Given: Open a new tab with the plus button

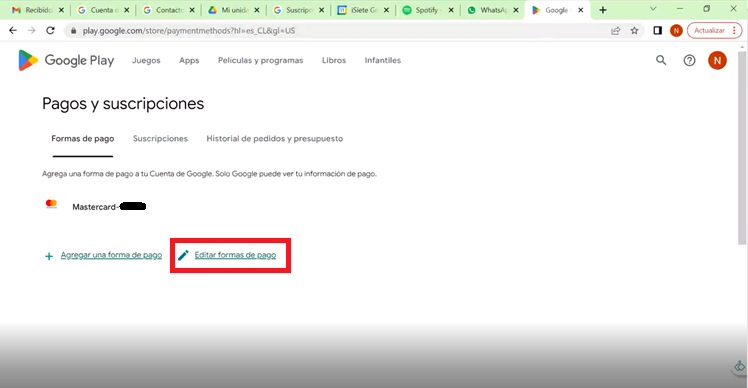Looking at the screenshot, I should pos(603,10).
